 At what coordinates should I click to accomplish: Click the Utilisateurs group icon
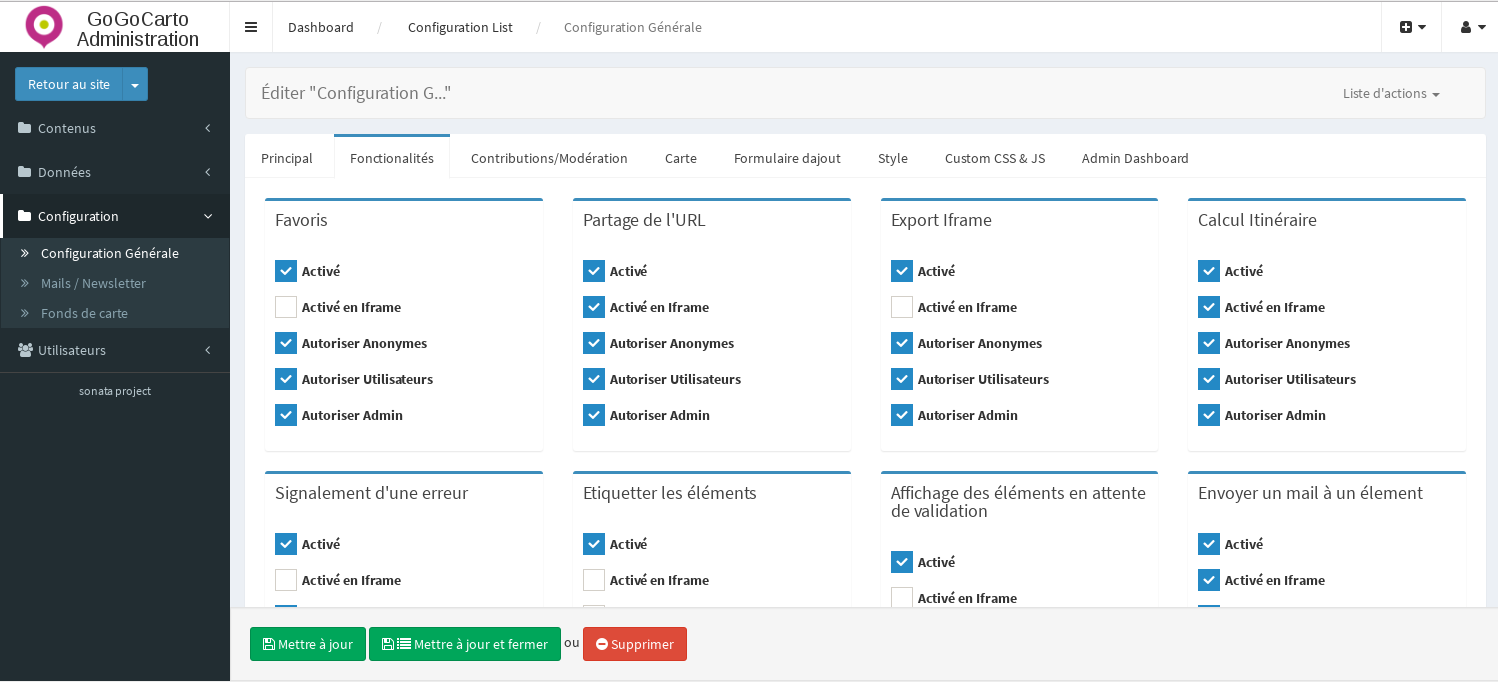coord(25,350)
